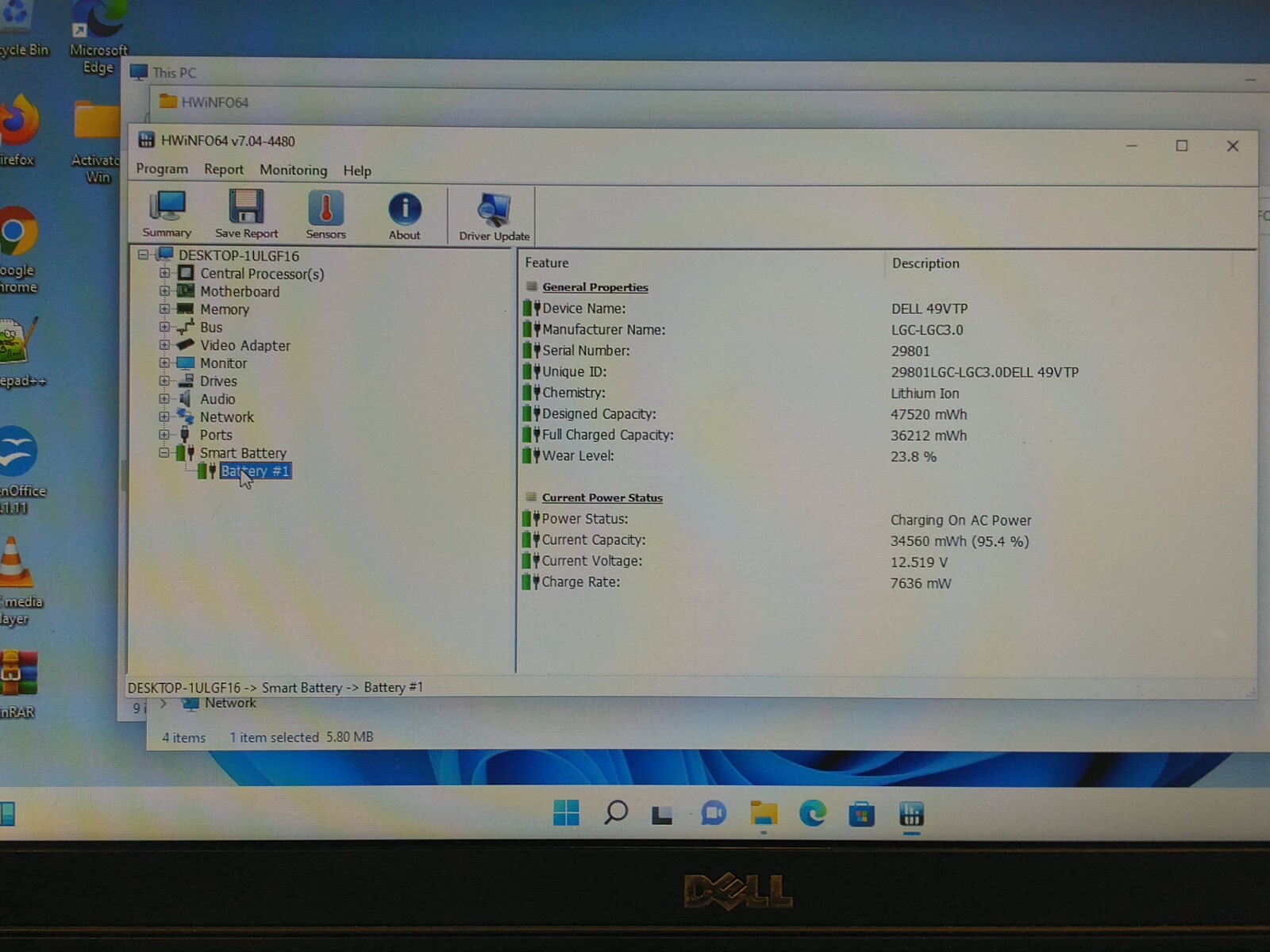Click the 36212 mWh value

(929, 436)
